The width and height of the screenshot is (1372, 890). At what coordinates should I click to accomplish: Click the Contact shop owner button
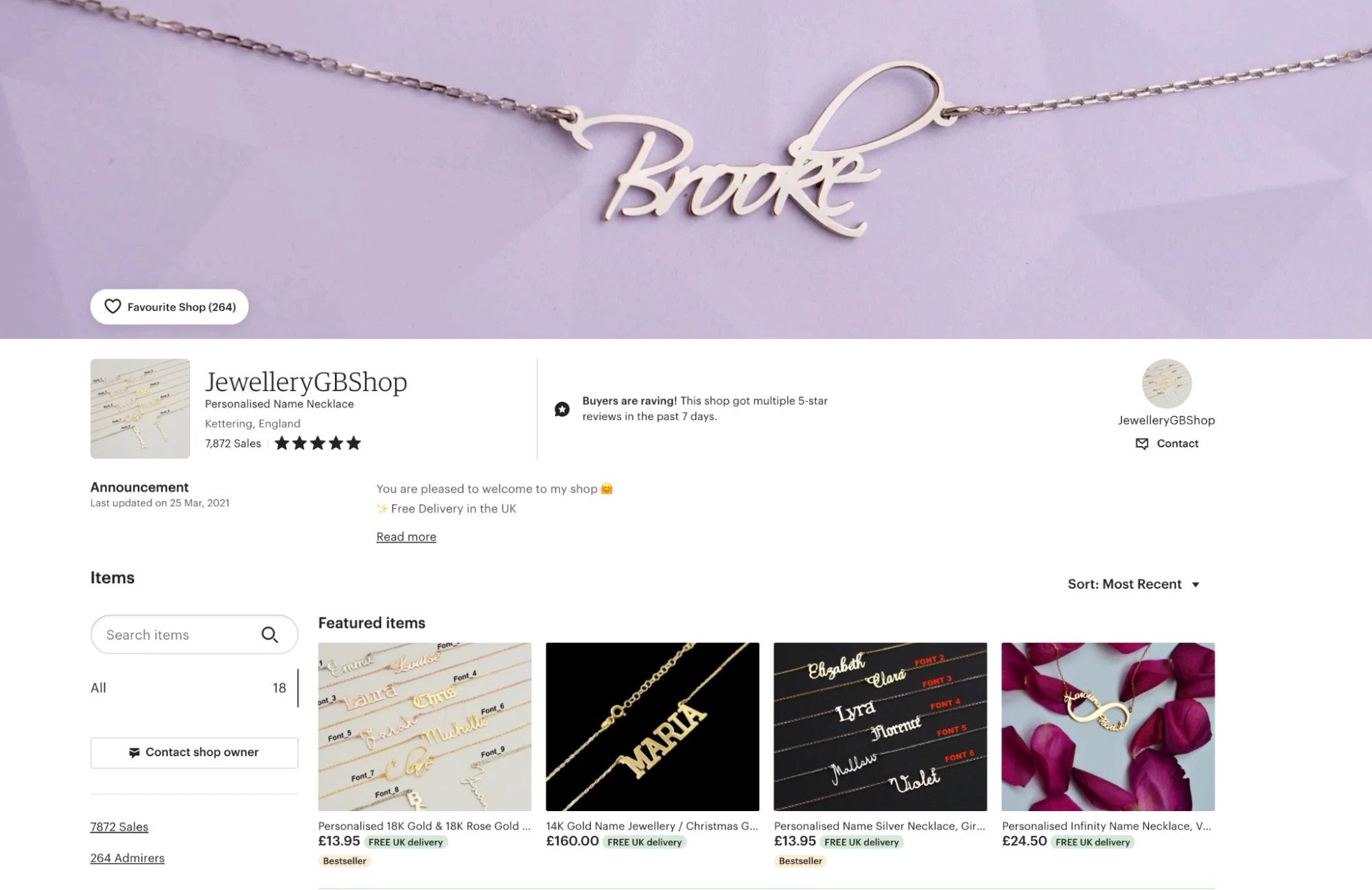tap(194, 753)
